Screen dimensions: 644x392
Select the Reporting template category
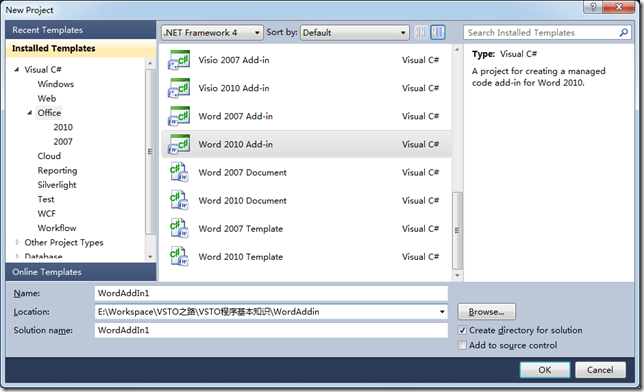(57, 171)
